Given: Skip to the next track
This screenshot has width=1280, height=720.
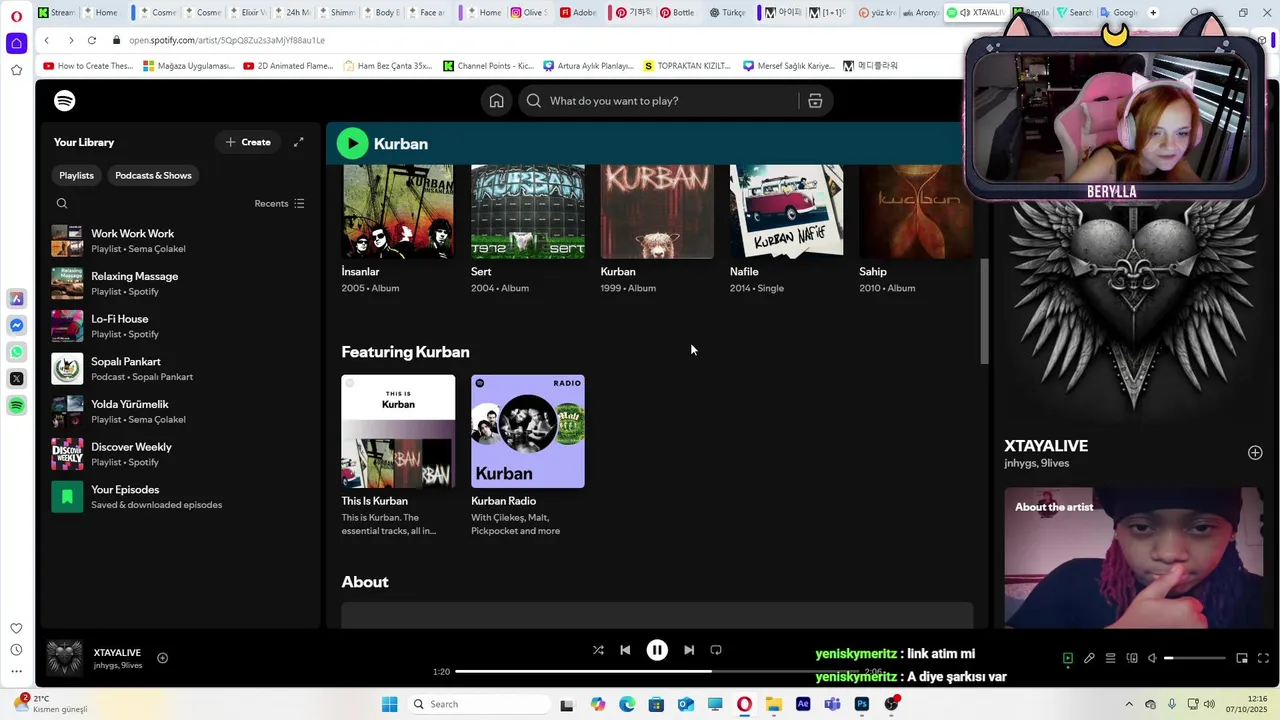Looking at the screenshot, I should point(689,650).
